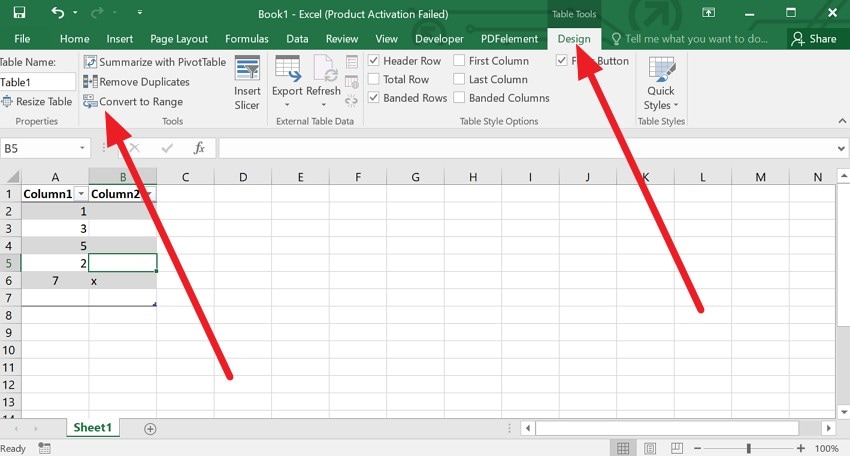This screenshot has width=850, height=456.
Task: Select row 8 header
Action: tap(9, 316)
